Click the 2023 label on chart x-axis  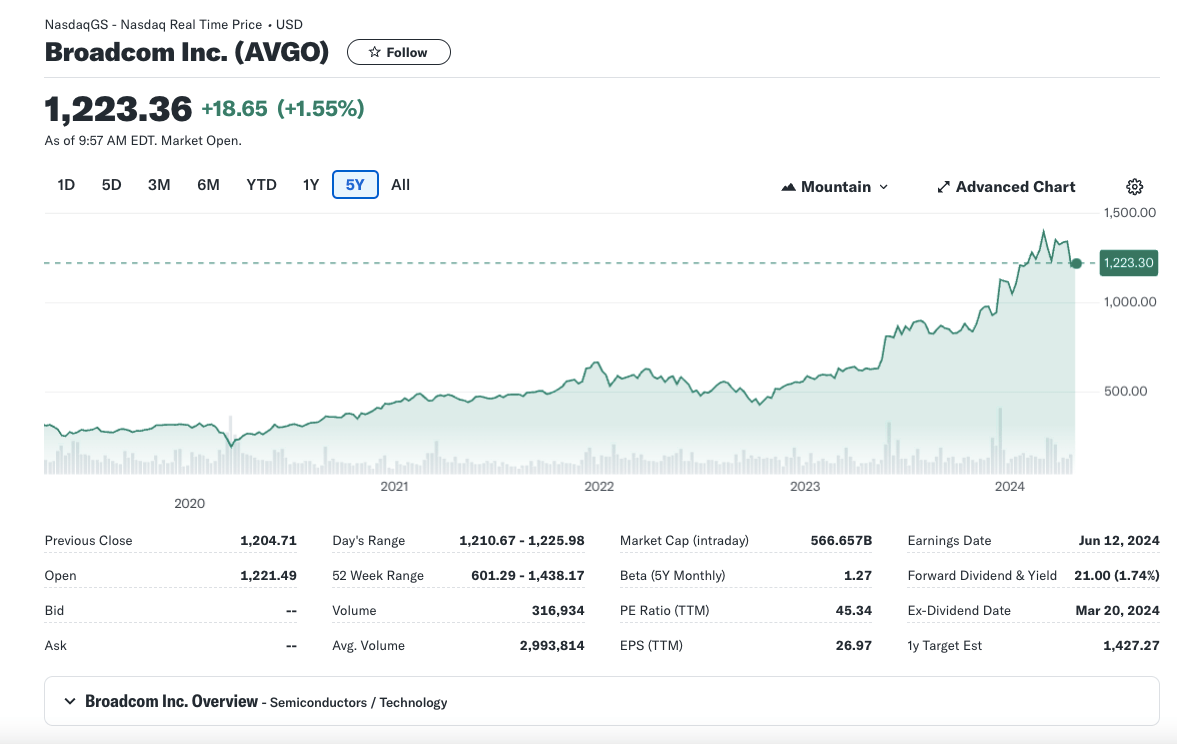tap(805, 486)
